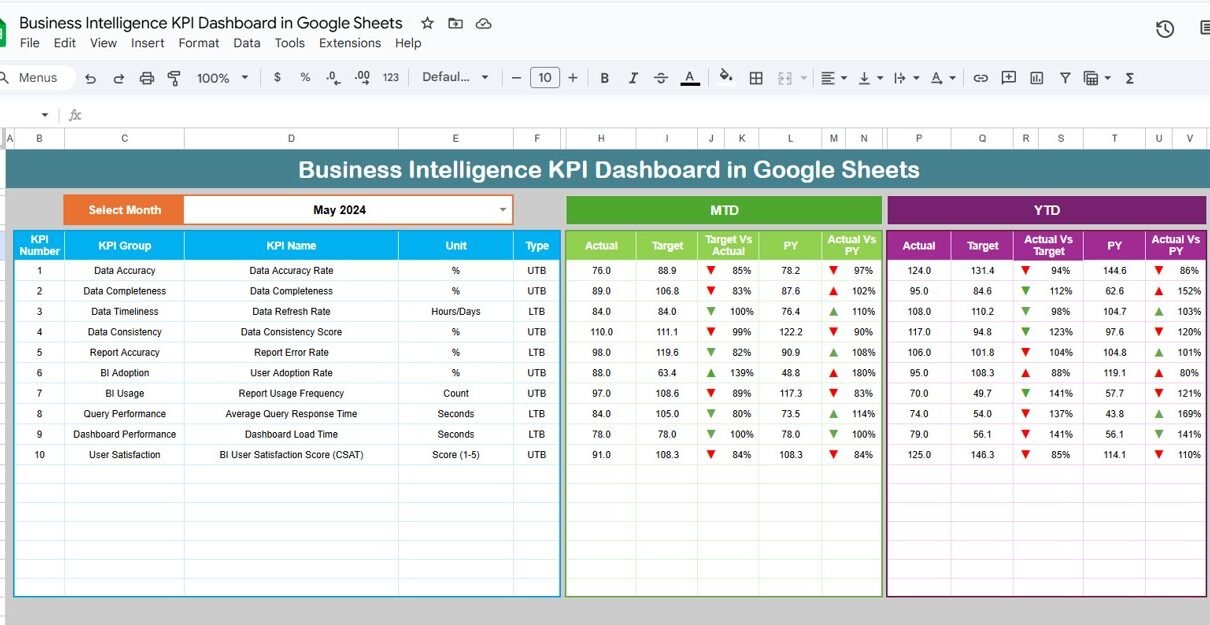
Task: Open version history clock icon
Action: point(1165,29)
